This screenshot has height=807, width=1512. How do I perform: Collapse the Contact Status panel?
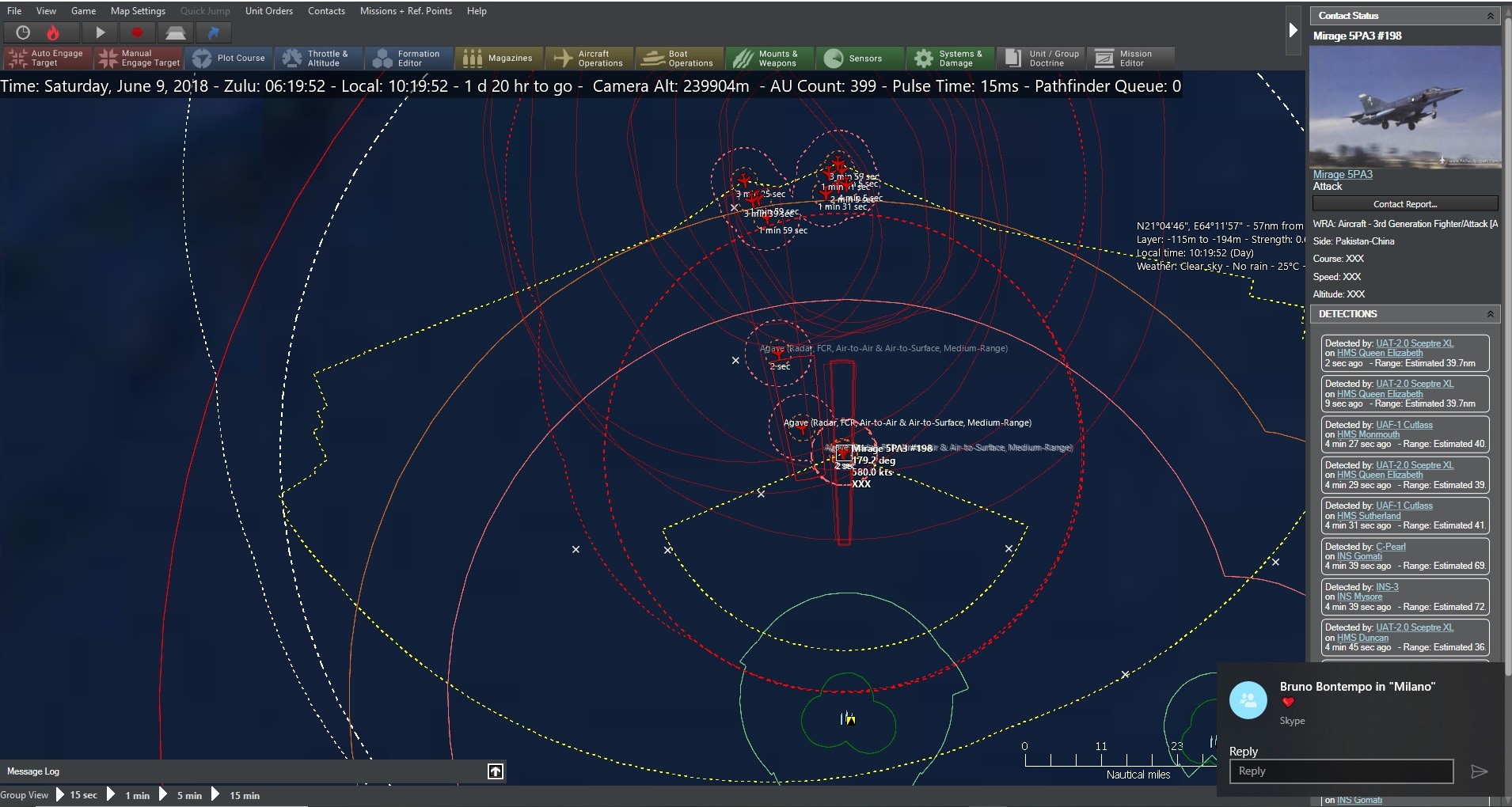[x=1491, y=15]
